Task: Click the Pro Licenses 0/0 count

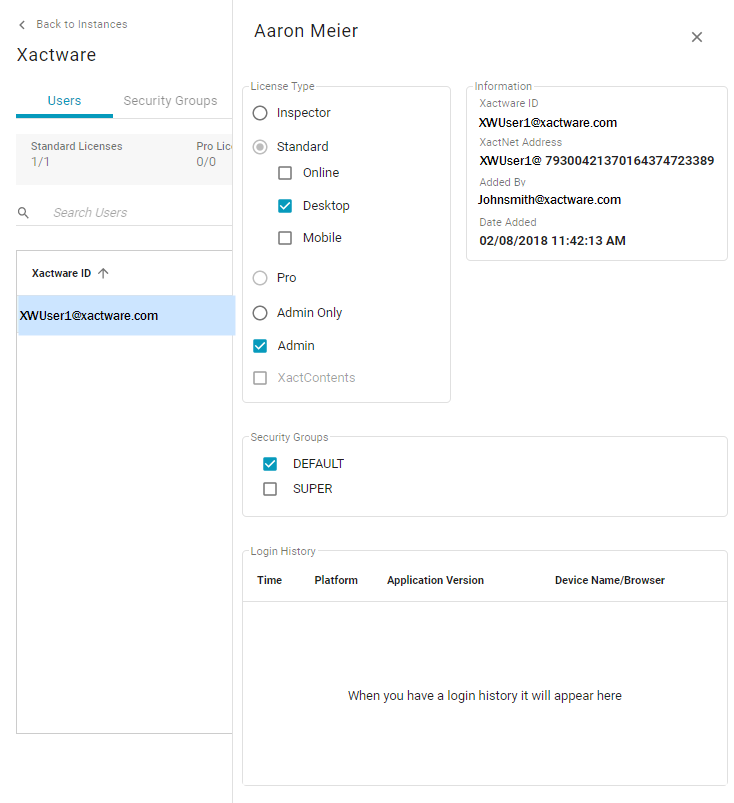Action: pyautogui.click(x=206, y=162)
